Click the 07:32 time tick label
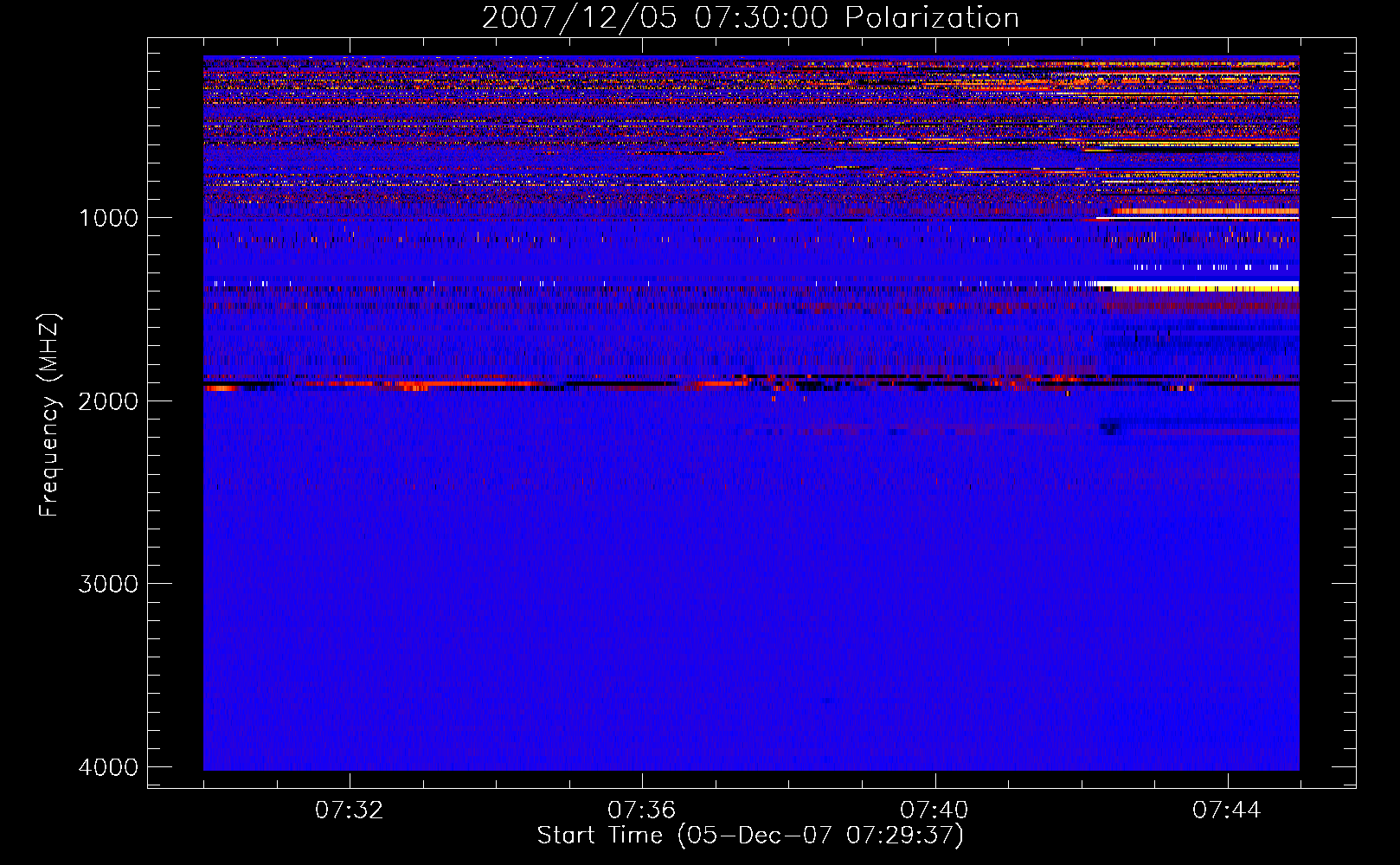 coord(350,811)
